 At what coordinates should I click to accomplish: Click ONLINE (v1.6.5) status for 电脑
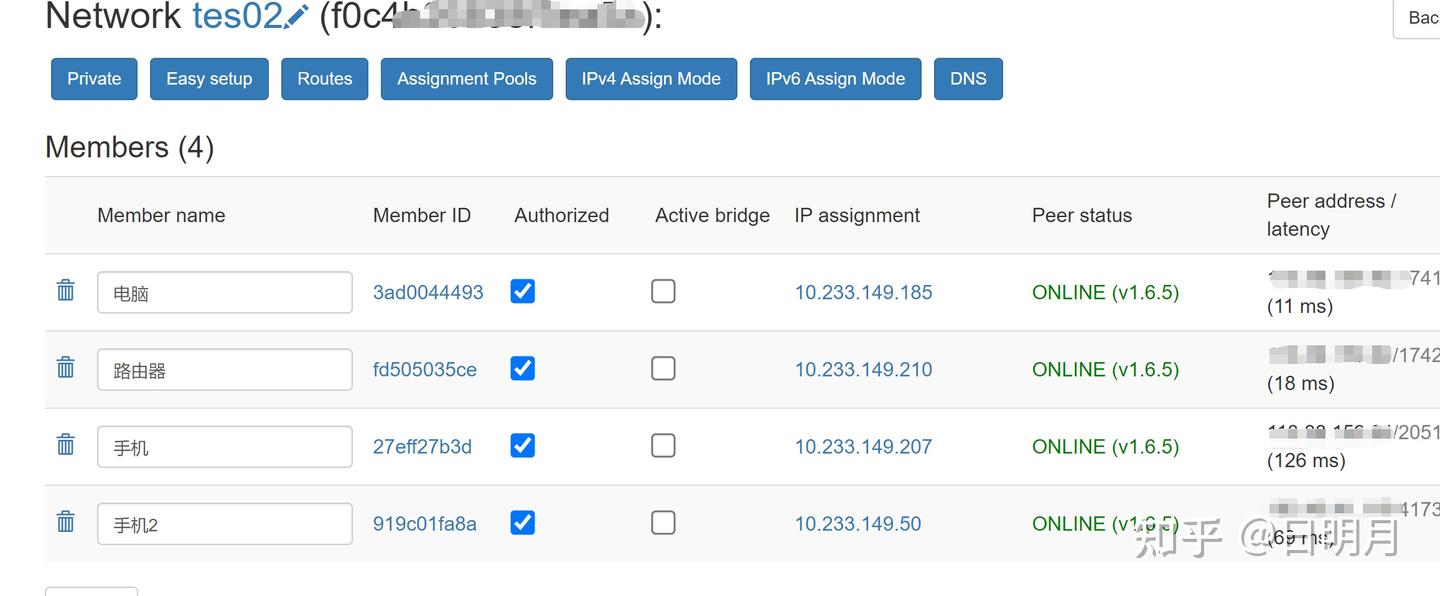coord(1105,292)
